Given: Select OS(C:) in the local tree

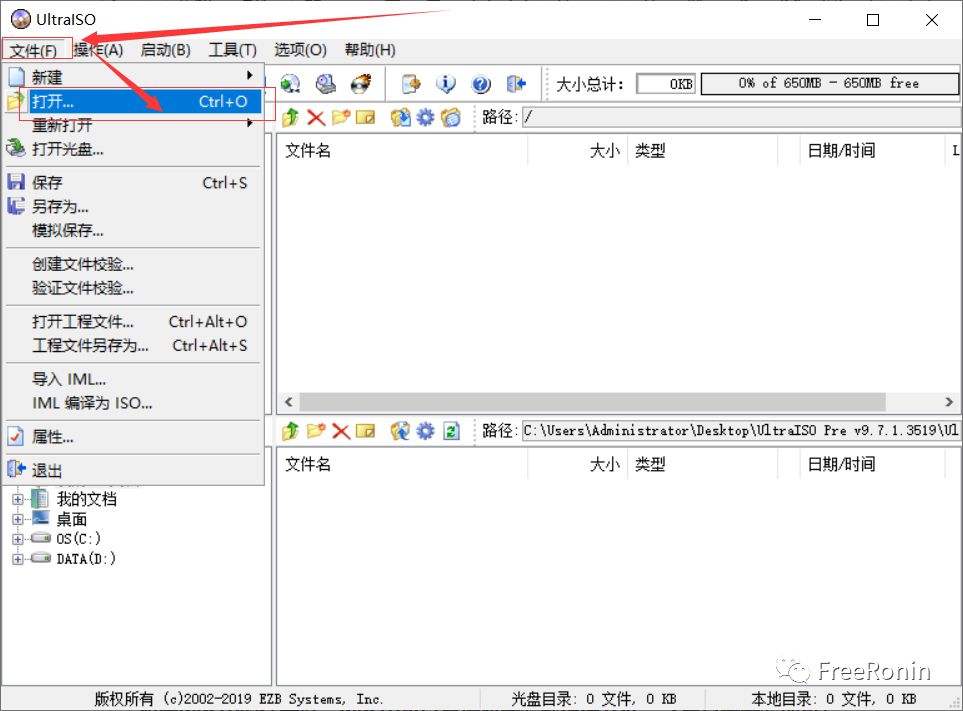Looking at the screenshot, I should click(x=79, y=539).
